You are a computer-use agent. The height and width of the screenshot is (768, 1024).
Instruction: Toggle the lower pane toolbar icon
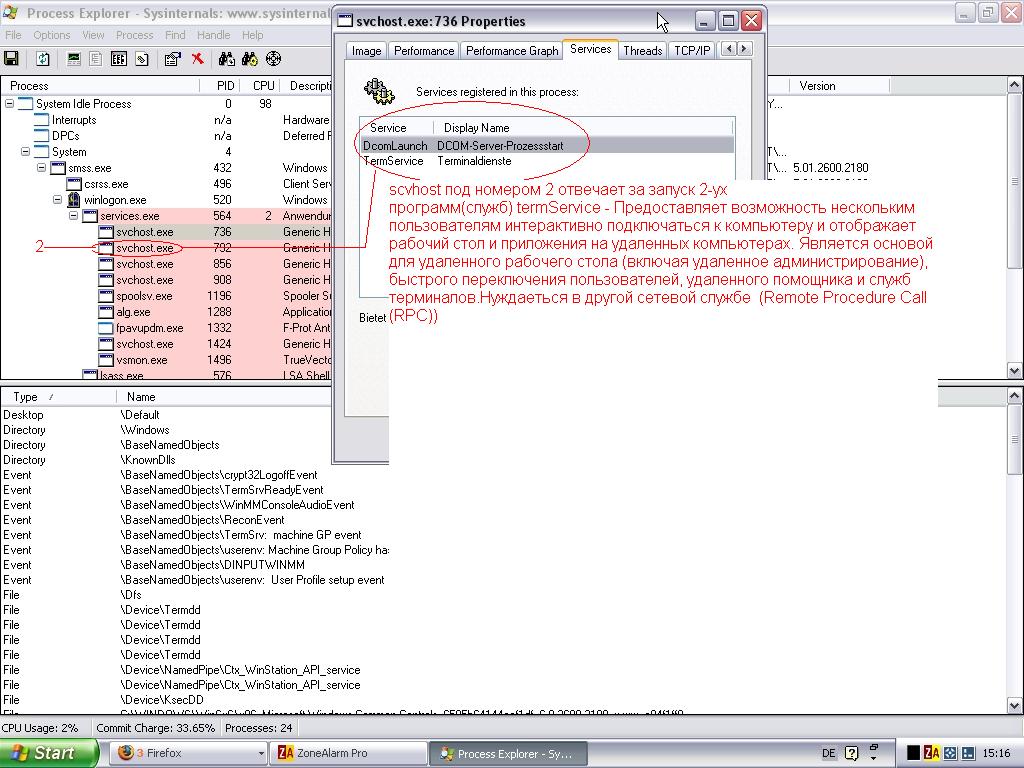pyautogui.click(x=119, y=59)
